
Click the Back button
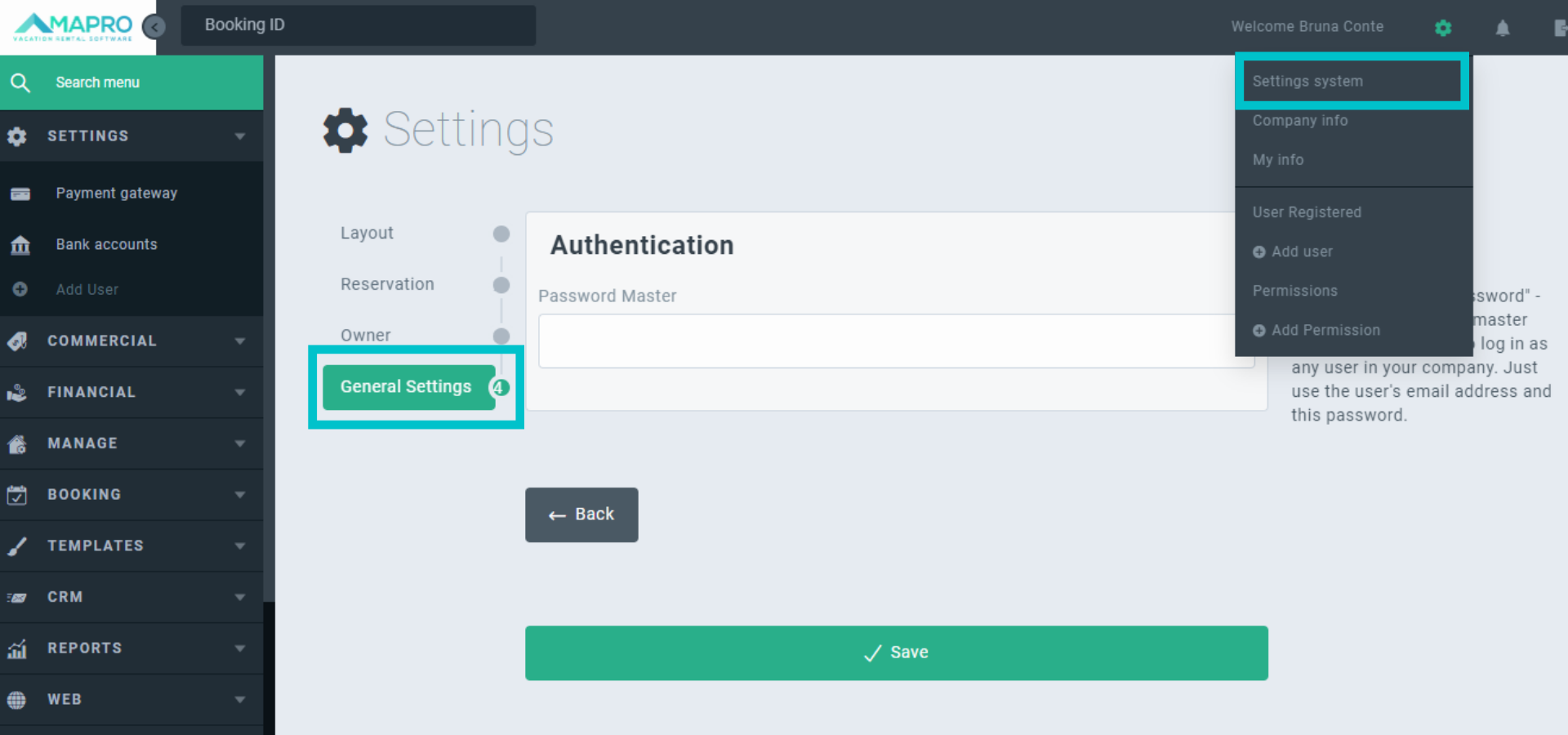pos(581,514)
